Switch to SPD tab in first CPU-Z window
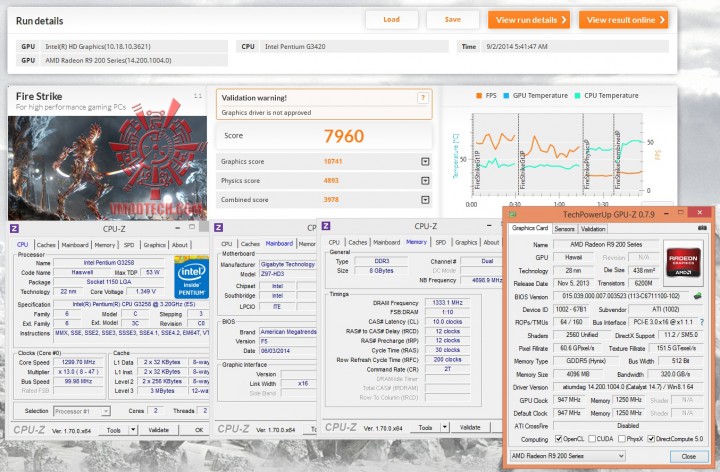The width and height of the screenshot is (720, 472). click(129, 245)
